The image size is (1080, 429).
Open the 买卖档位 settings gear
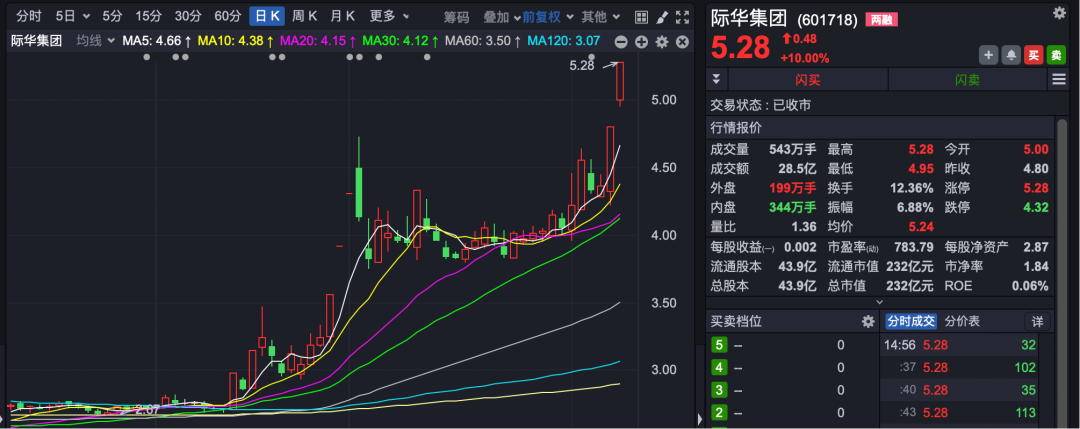coord(868,321)
